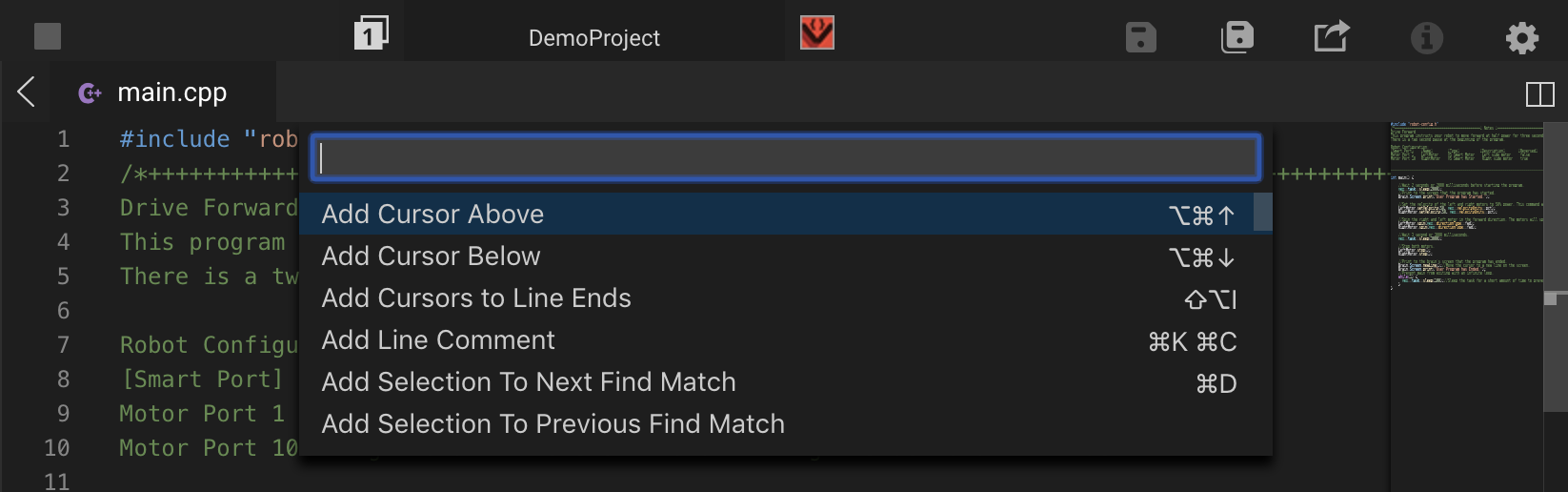Open the settings gear icon
Viewport: 1568px width, 492px height.
pyautogui.click(x=1521, y=37)
